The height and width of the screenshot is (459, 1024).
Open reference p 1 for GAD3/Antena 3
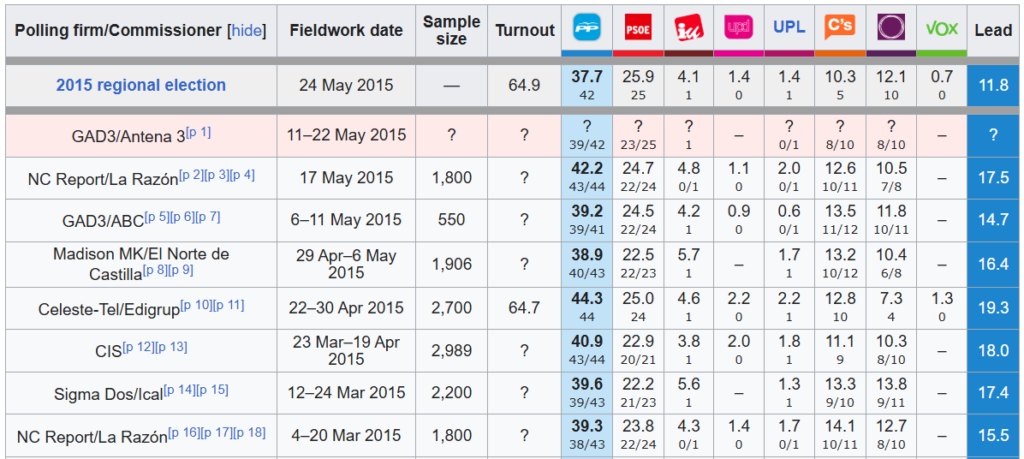(199, 132)
